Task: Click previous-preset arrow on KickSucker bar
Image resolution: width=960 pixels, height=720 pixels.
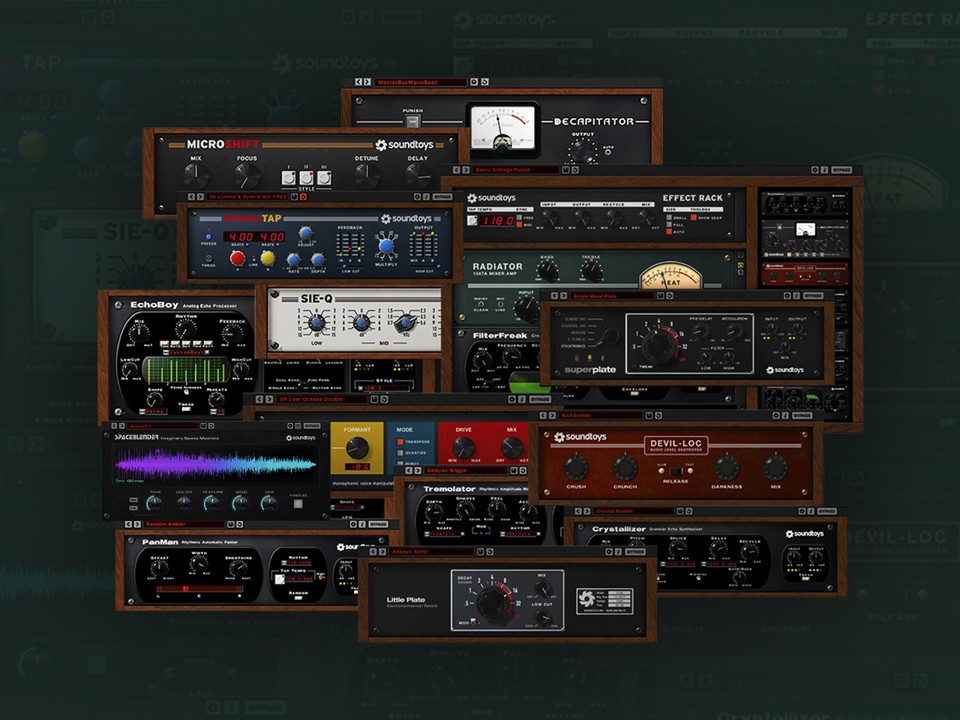Action: tap(543, 415)
